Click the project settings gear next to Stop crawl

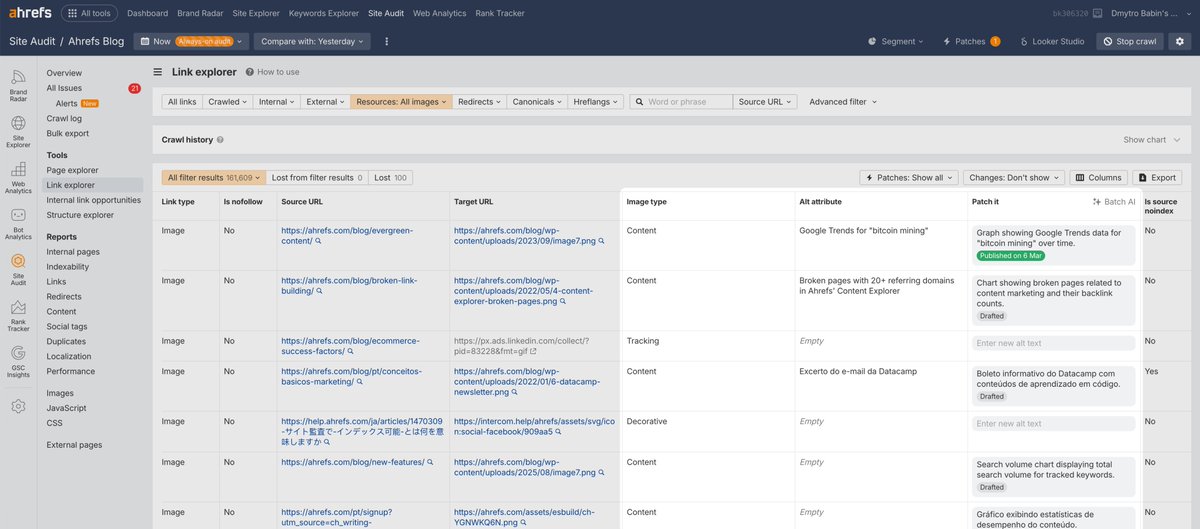(1180, 41)
